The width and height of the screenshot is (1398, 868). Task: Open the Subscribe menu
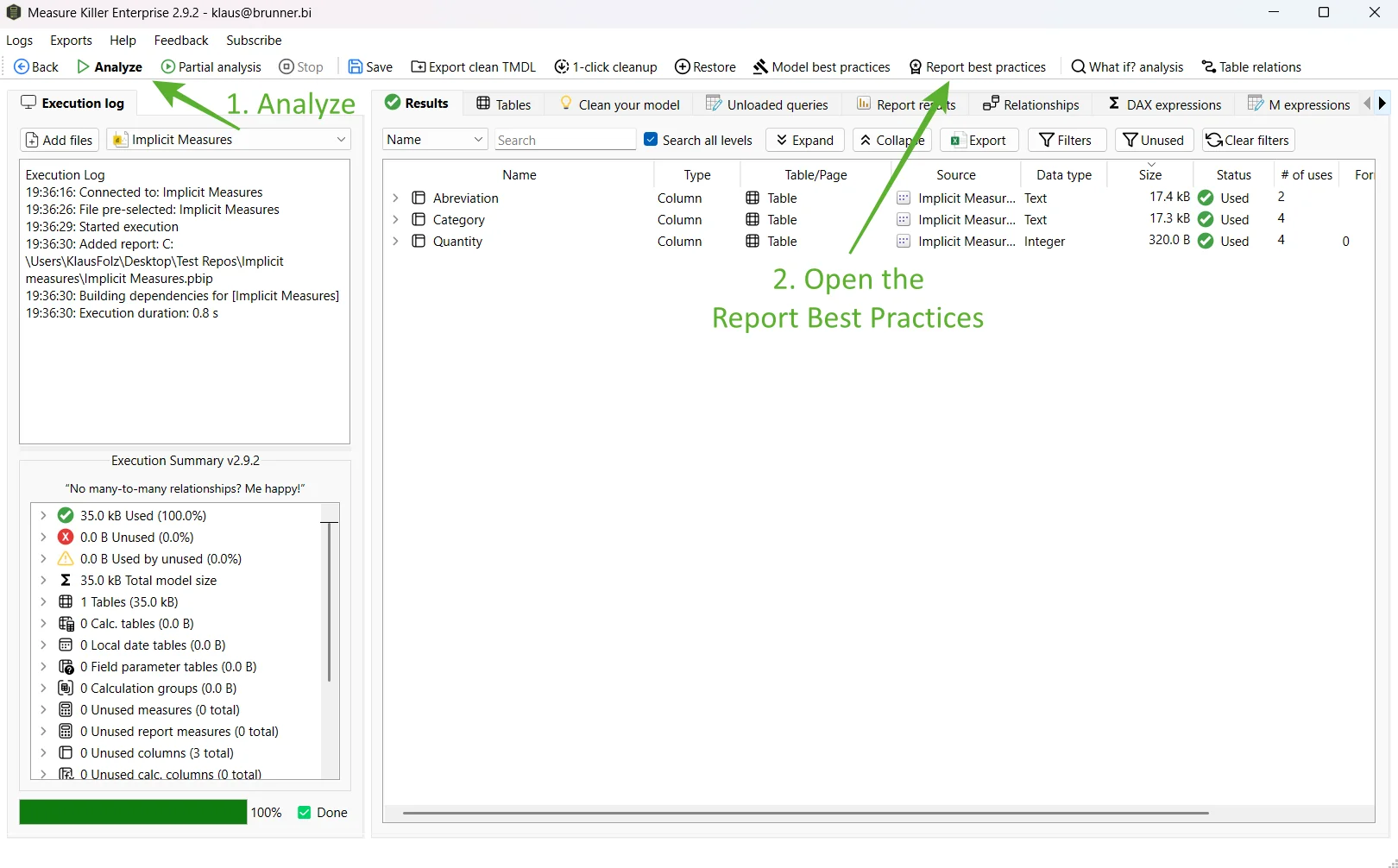click(x=254, y=41)
